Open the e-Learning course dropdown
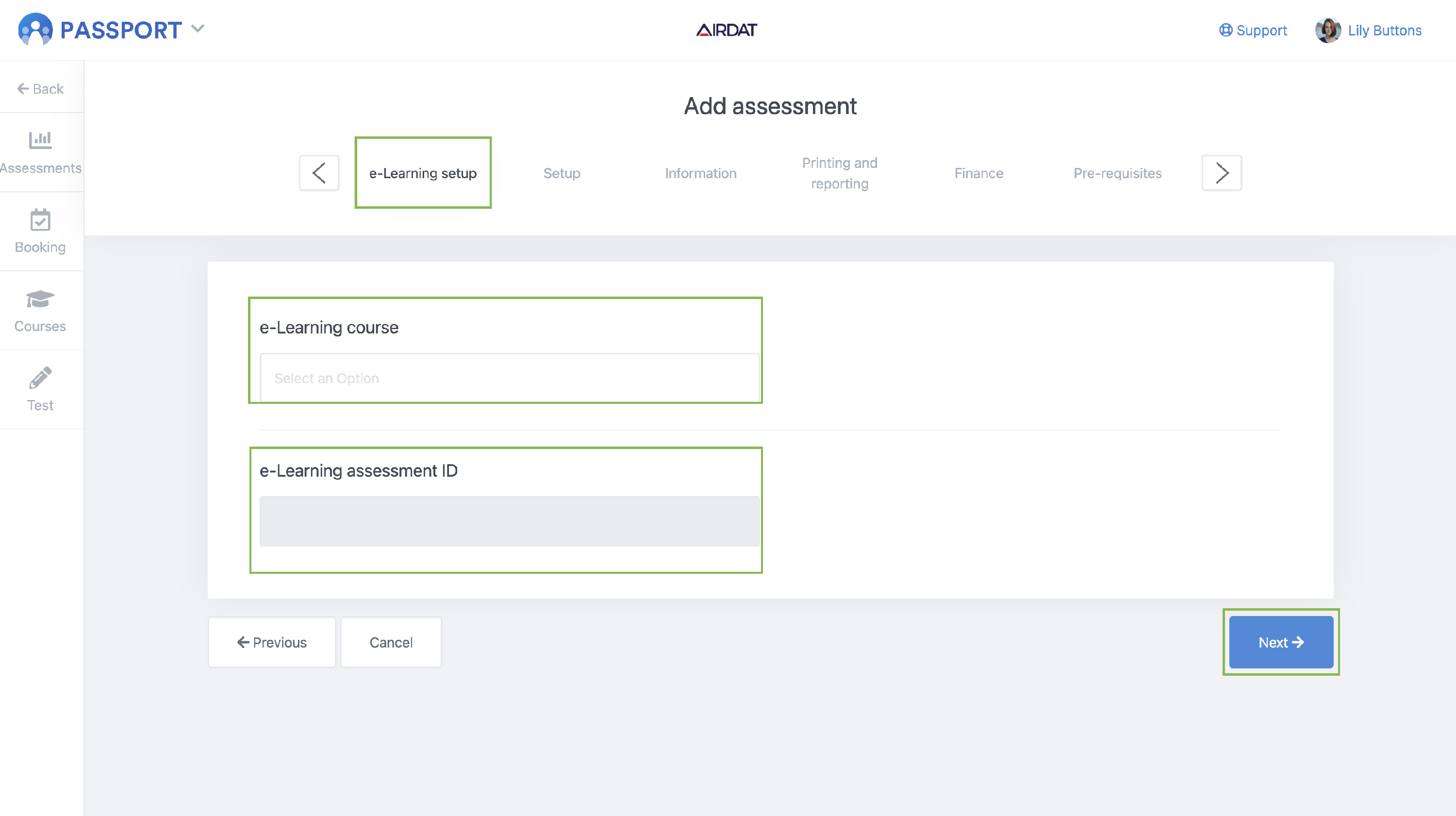Image resolution: width=1456 pixels, height=816 pixels. click(x=509, y=378)
